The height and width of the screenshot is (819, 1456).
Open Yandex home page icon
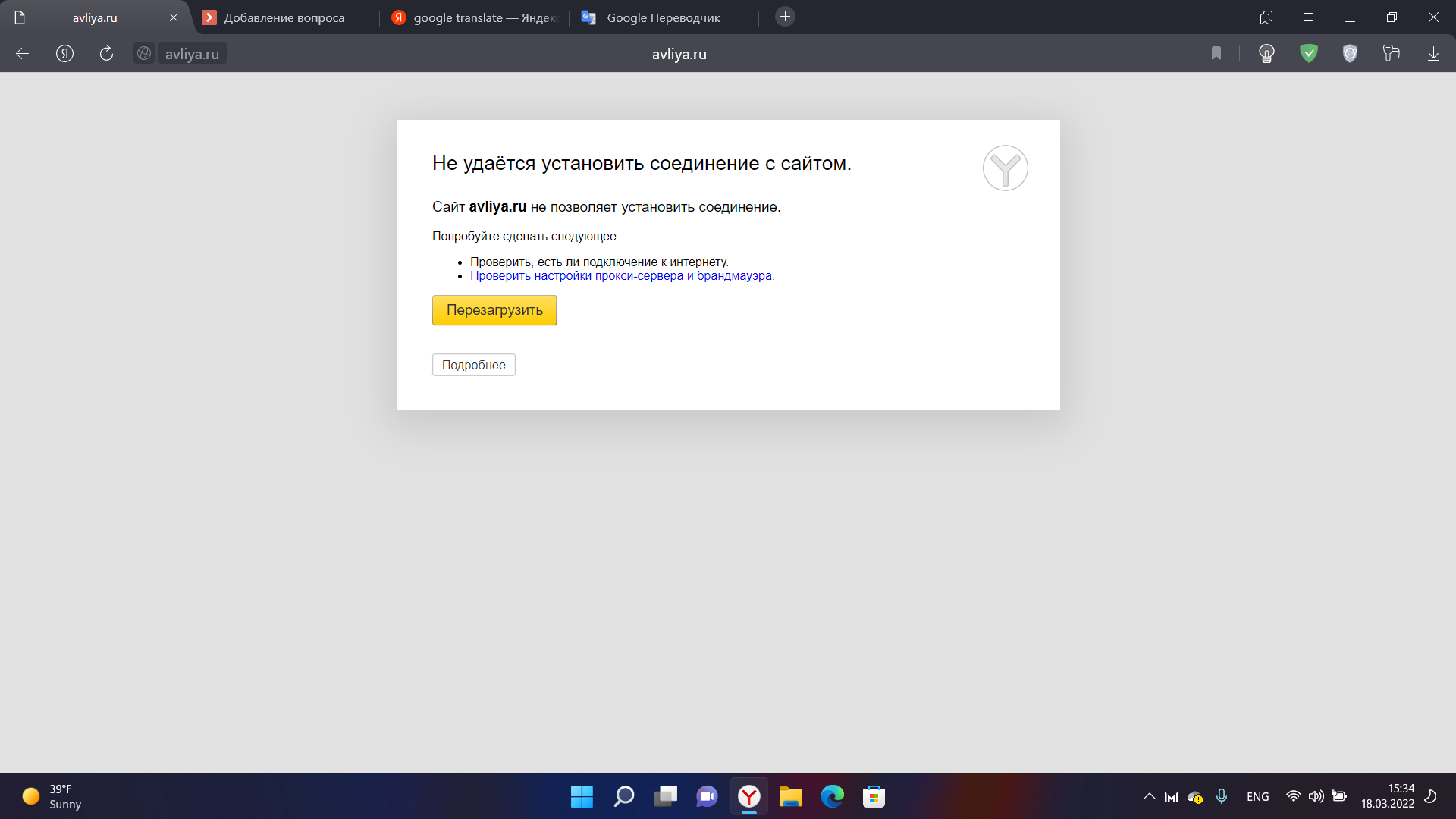point(64,53)
